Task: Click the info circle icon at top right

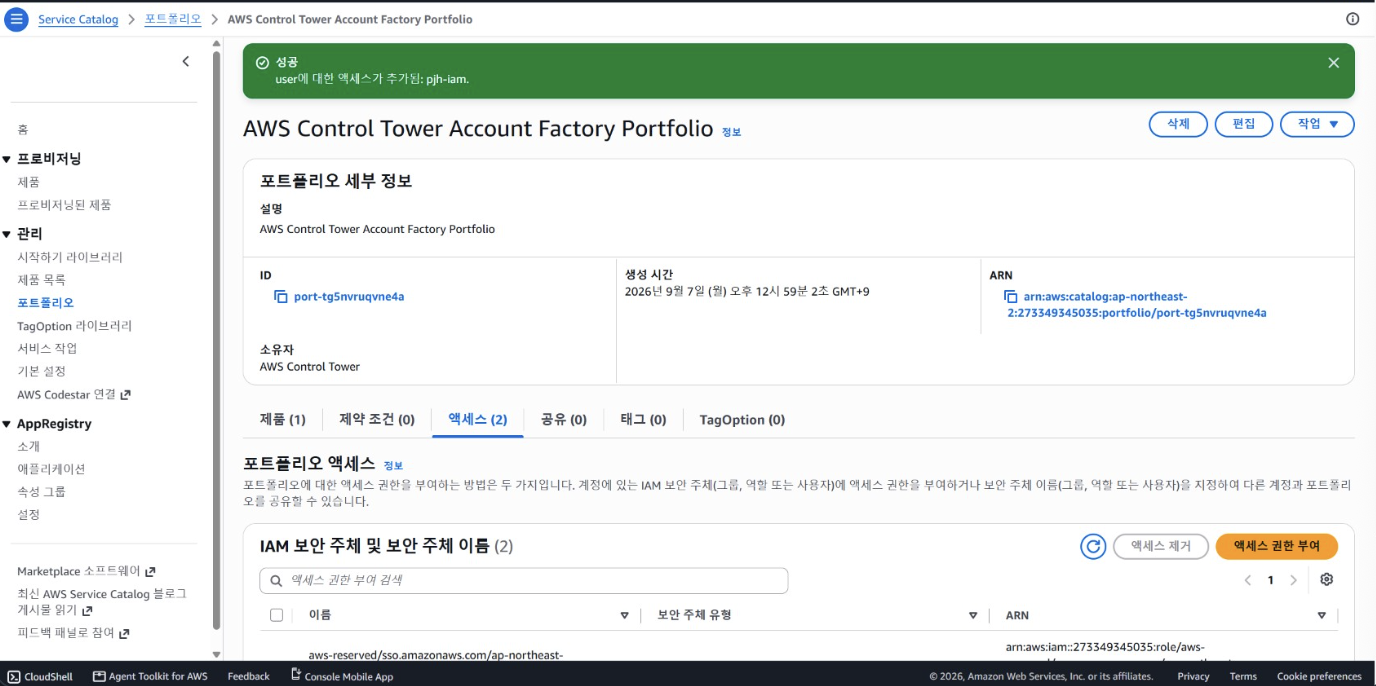Action: click(x=1353, y=19)
